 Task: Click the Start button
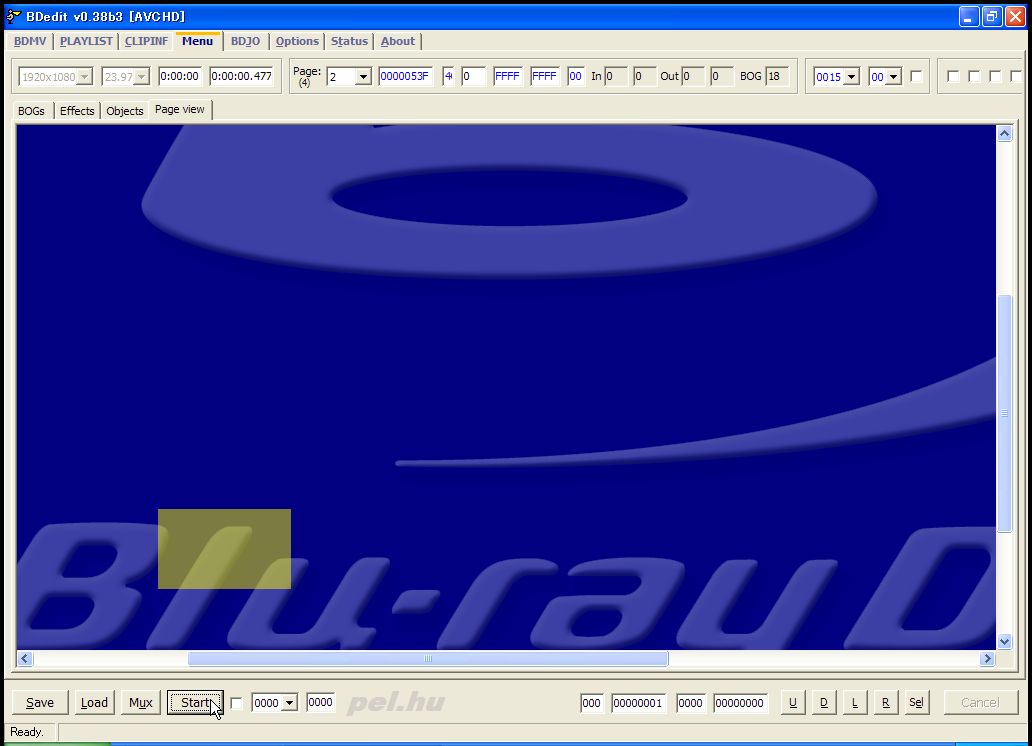tap(195, 703)
